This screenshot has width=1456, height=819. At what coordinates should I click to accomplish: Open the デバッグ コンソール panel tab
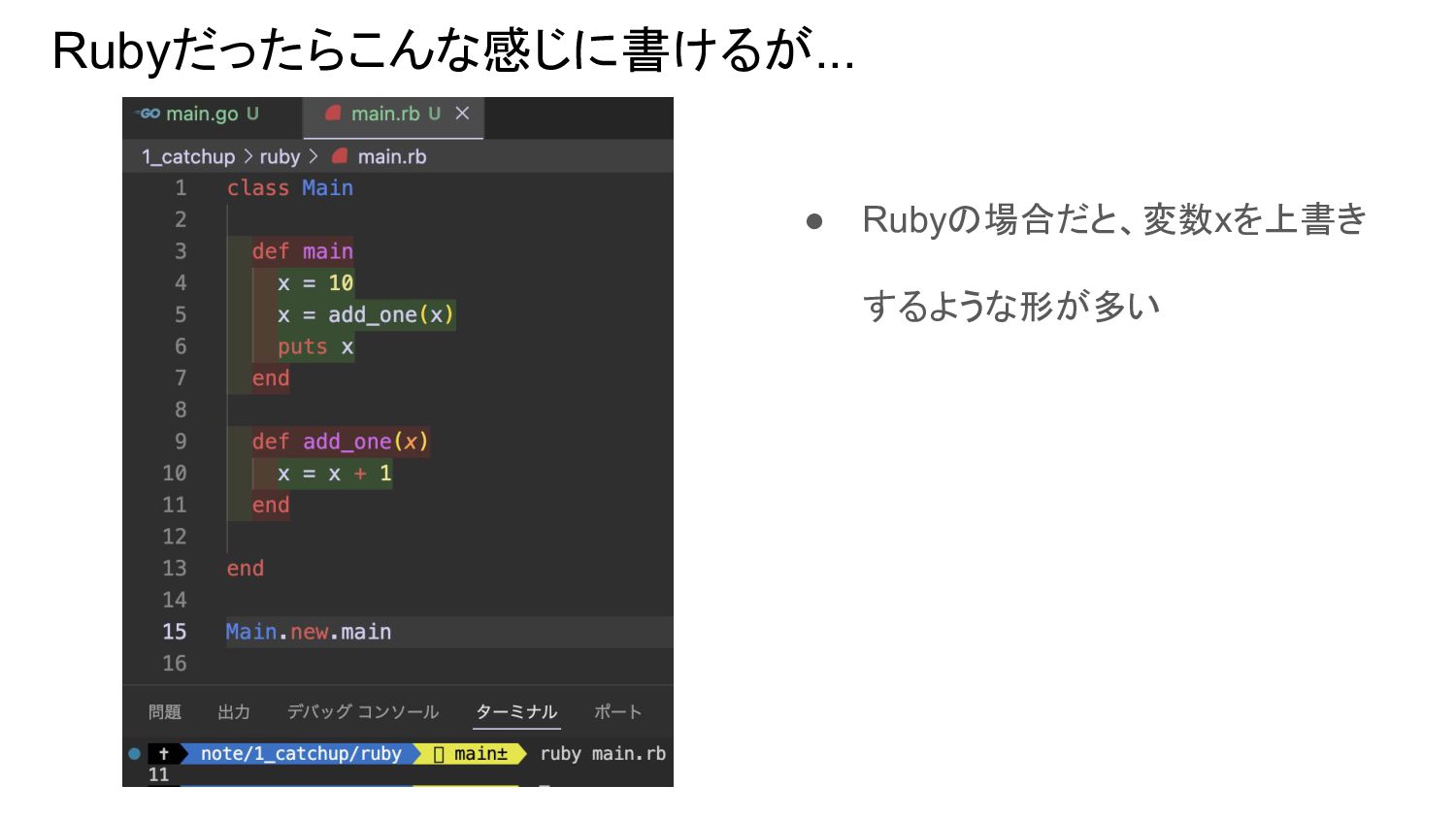click(x=363, y=712)
